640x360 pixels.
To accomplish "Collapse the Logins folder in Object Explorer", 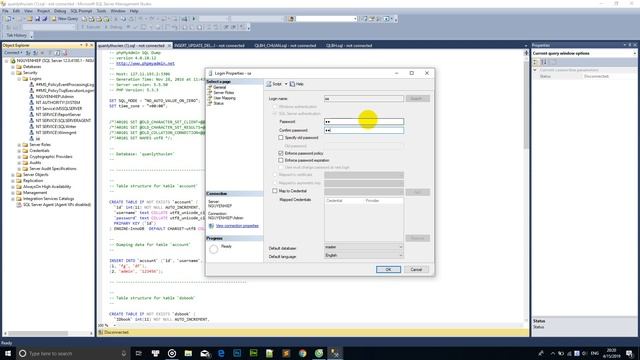I will (19, 78).
